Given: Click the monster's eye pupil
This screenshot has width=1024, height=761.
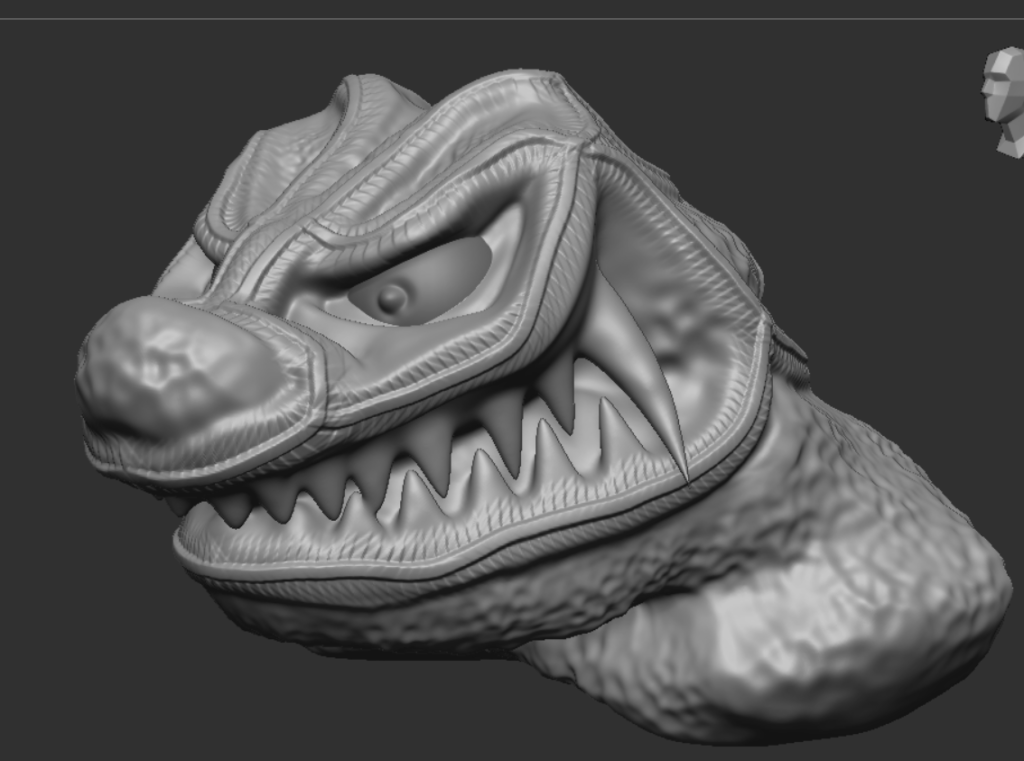Looking at the screenshot, I should click(x=392, y=297).
